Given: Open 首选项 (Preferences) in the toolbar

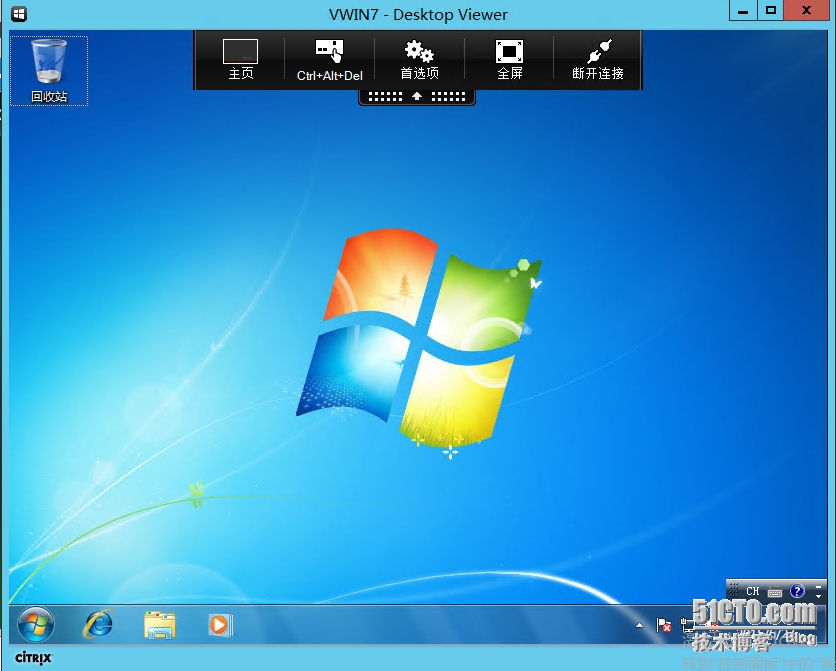Looking at the screenshot, I should 419,59.
